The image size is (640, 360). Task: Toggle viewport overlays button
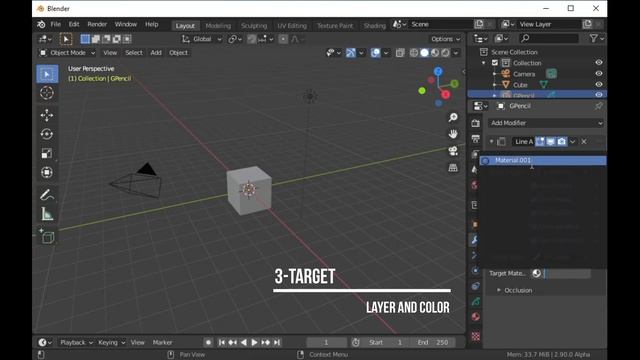tap(376, 53)
